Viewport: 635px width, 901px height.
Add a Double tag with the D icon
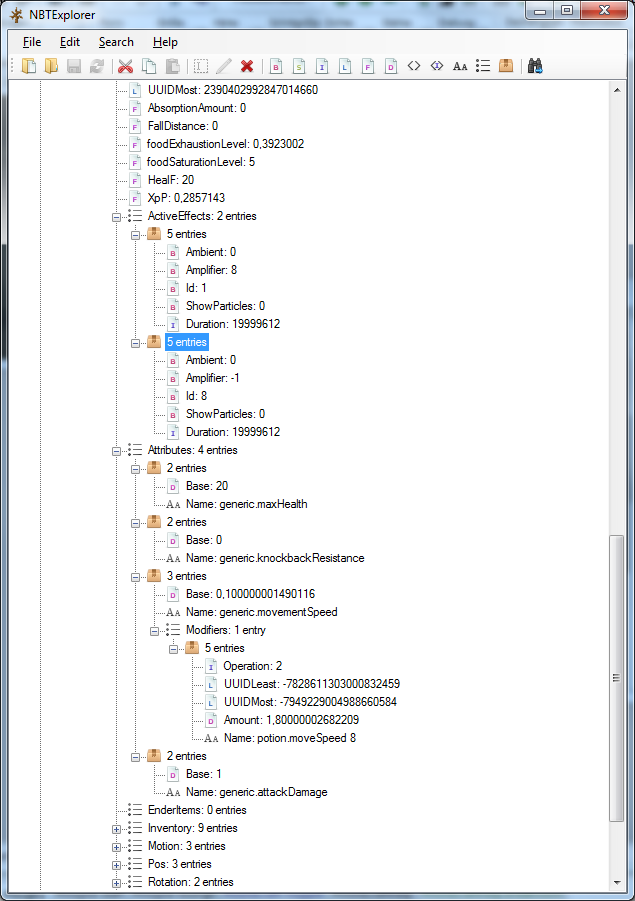coord(391,66)
